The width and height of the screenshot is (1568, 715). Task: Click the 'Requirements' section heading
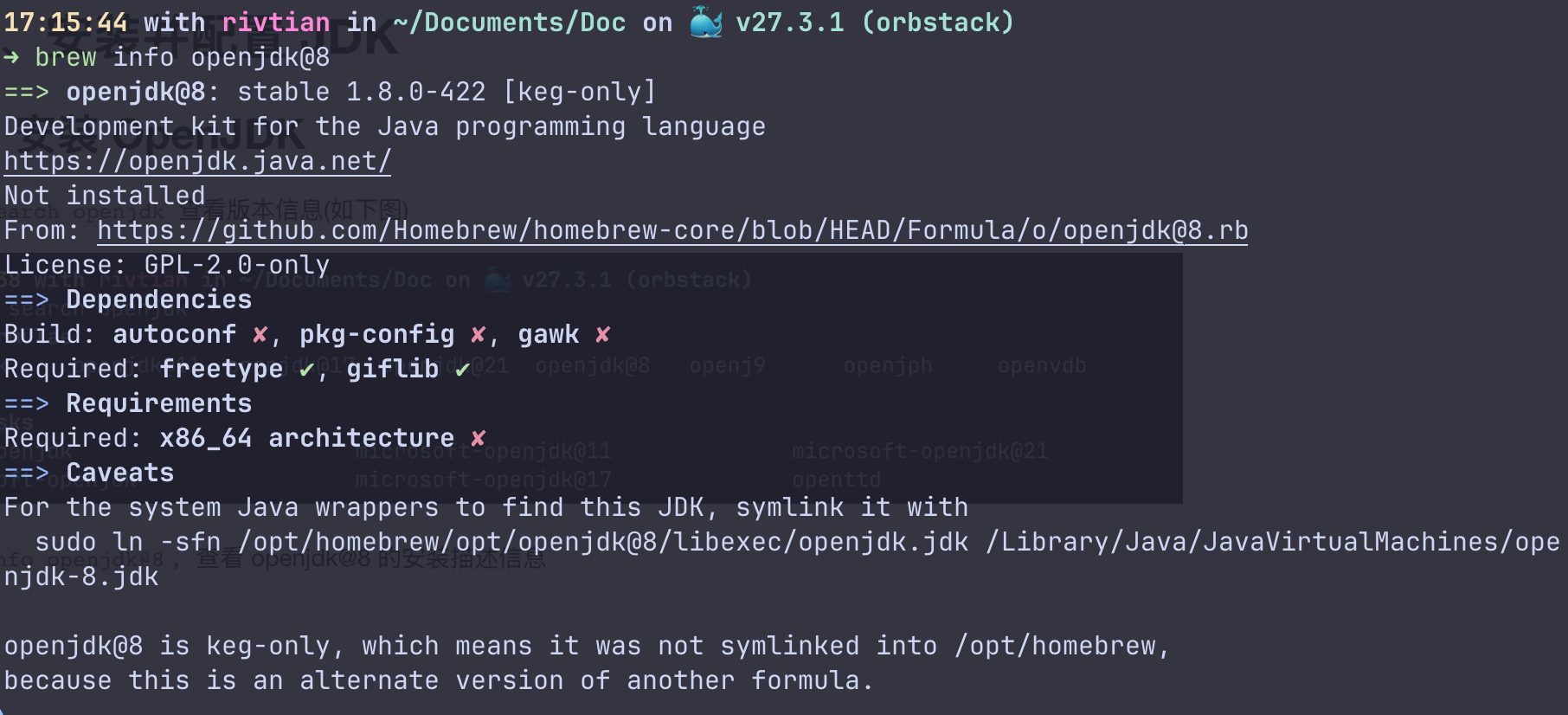159,403
